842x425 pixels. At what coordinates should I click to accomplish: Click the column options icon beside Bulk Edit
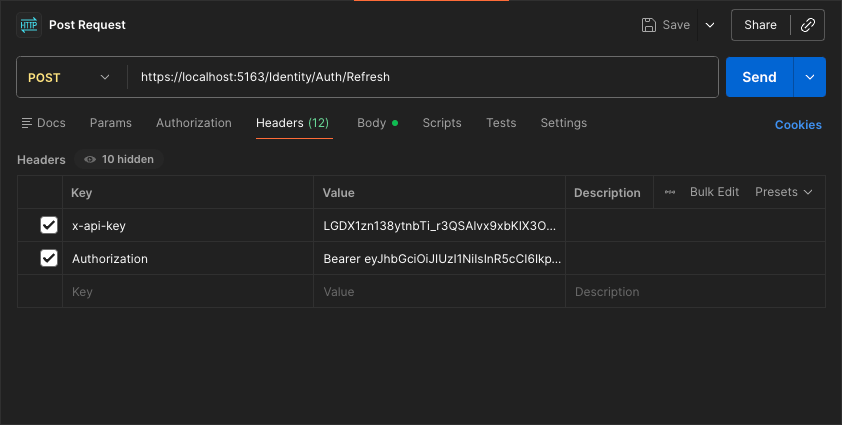[670, 192]
